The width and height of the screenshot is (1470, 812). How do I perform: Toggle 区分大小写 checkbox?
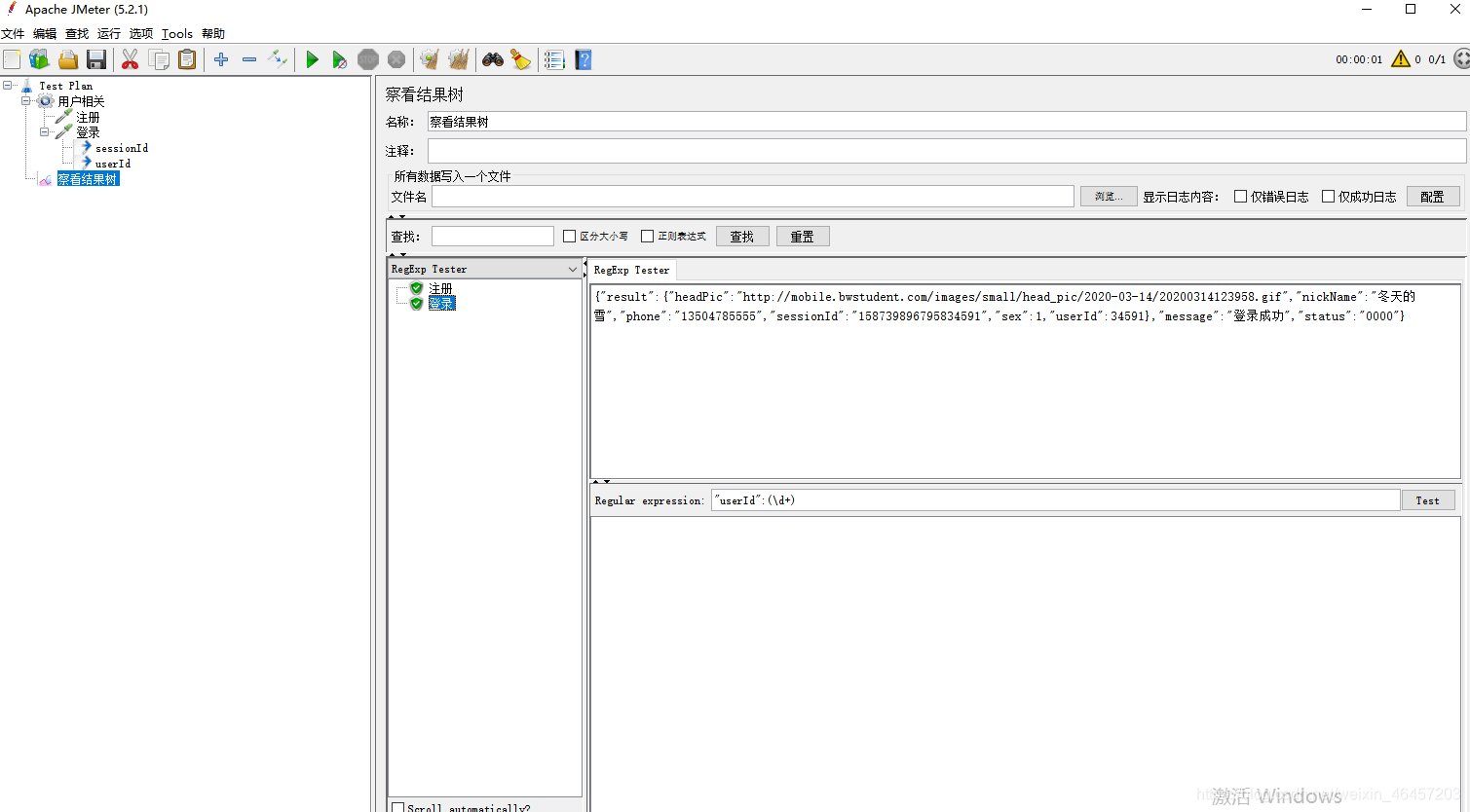(x=570, y=237)
